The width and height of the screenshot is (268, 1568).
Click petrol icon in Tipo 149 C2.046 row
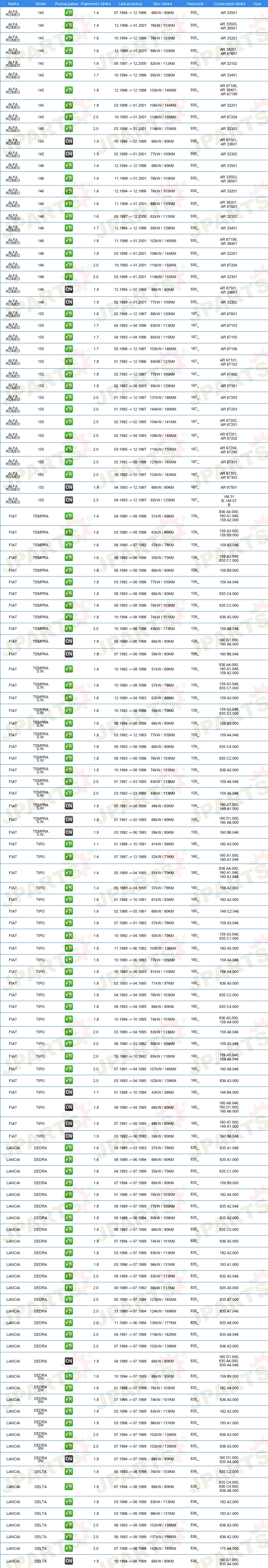69,912
